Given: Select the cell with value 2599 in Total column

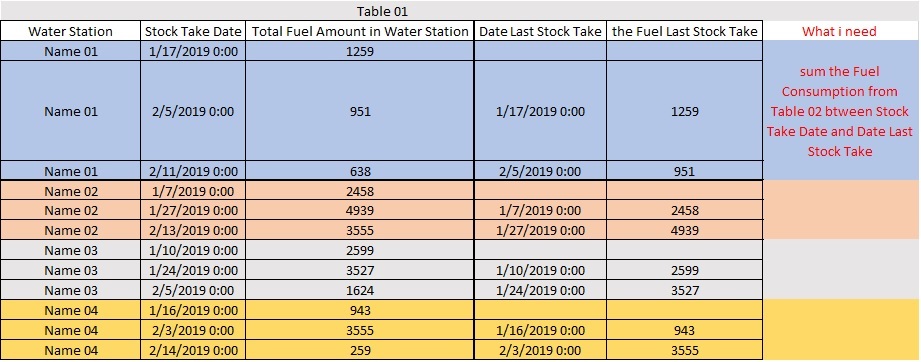Looking at the screenshot, I should 360,251.
